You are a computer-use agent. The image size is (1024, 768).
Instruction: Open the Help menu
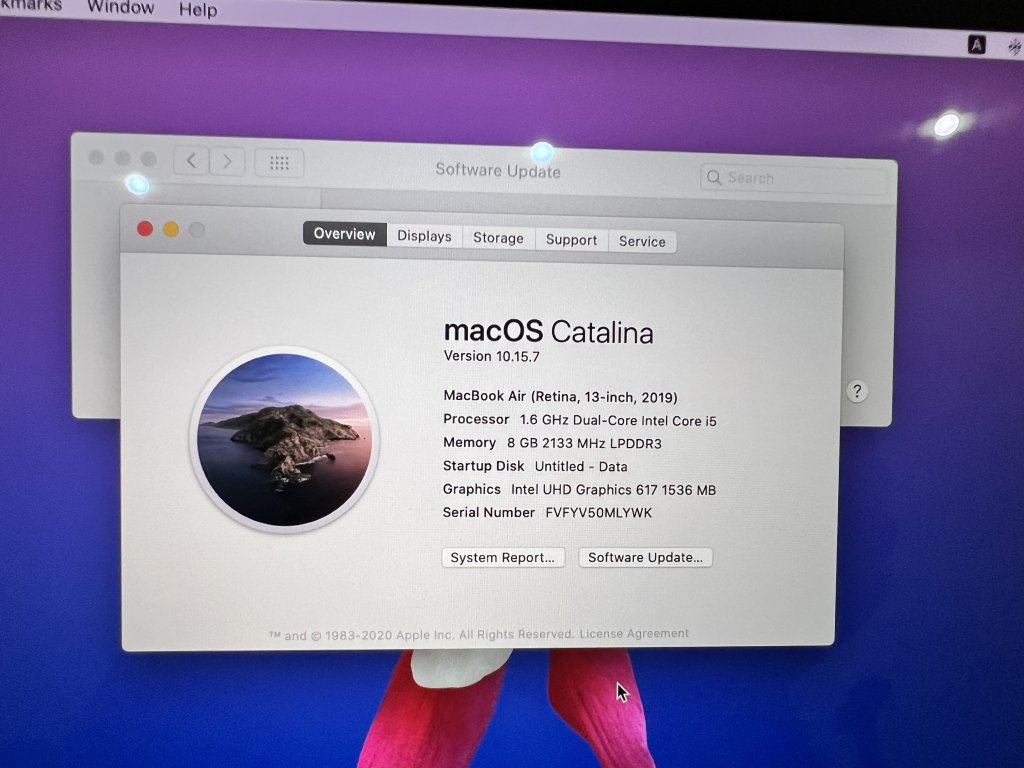[x=198, y=10]
